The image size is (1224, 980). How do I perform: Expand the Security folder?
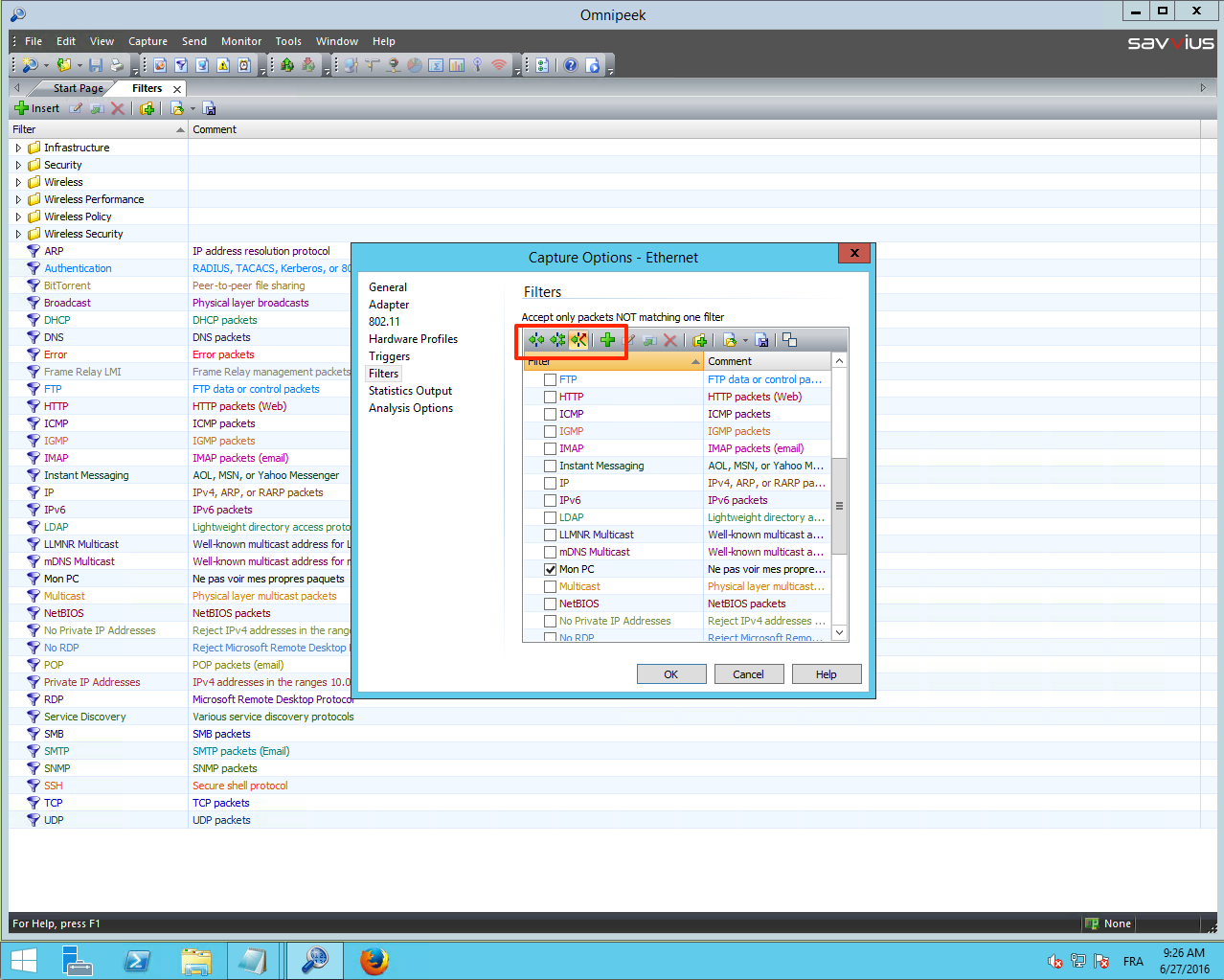(18, 165)
